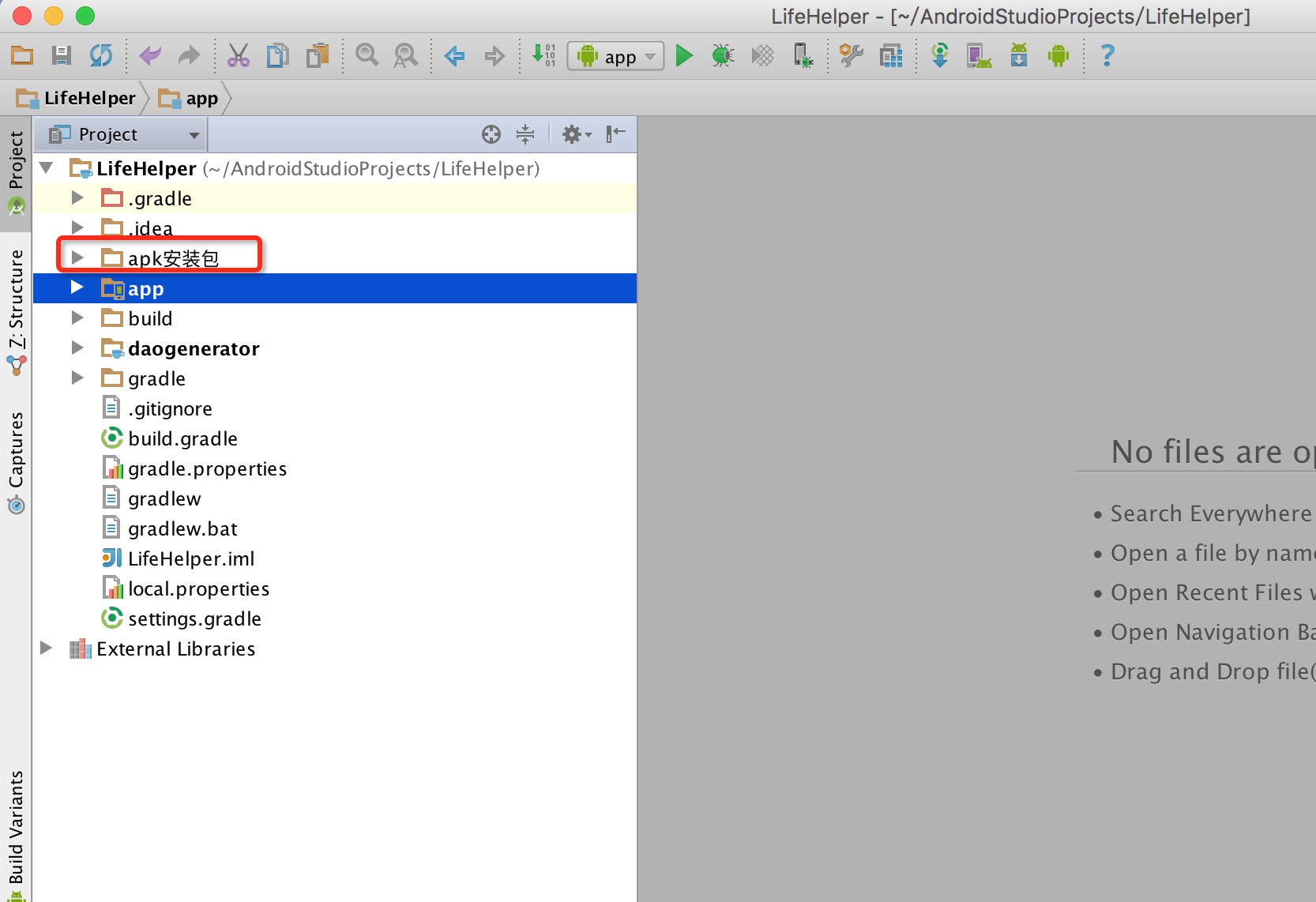Open the AVD Manager icon
The height and width of the screenshot is (902, 1316).
979,55
